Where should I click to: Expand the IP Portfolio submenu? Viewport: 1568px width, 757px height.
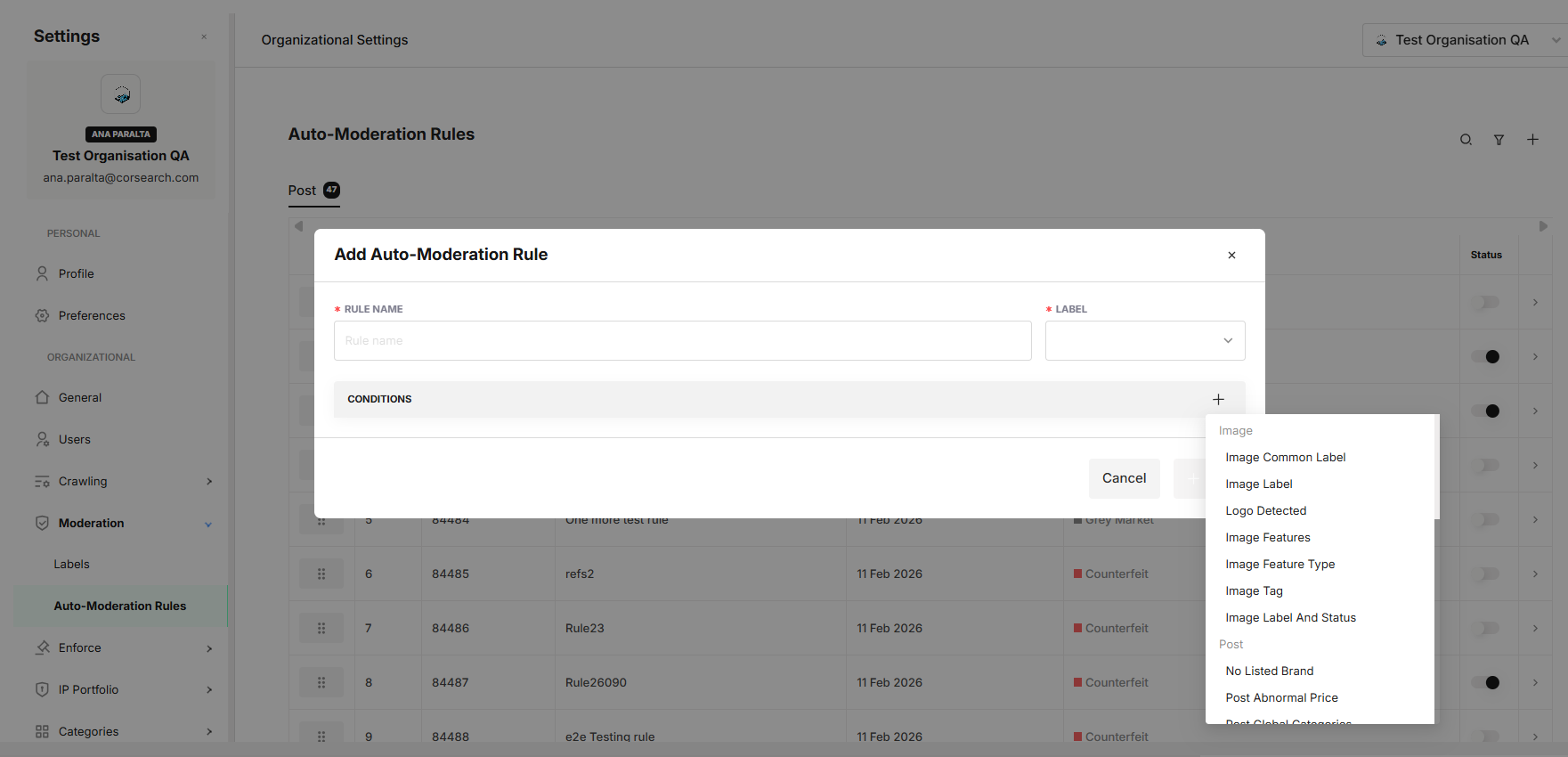pyautogui.click(x=209, y=690)
